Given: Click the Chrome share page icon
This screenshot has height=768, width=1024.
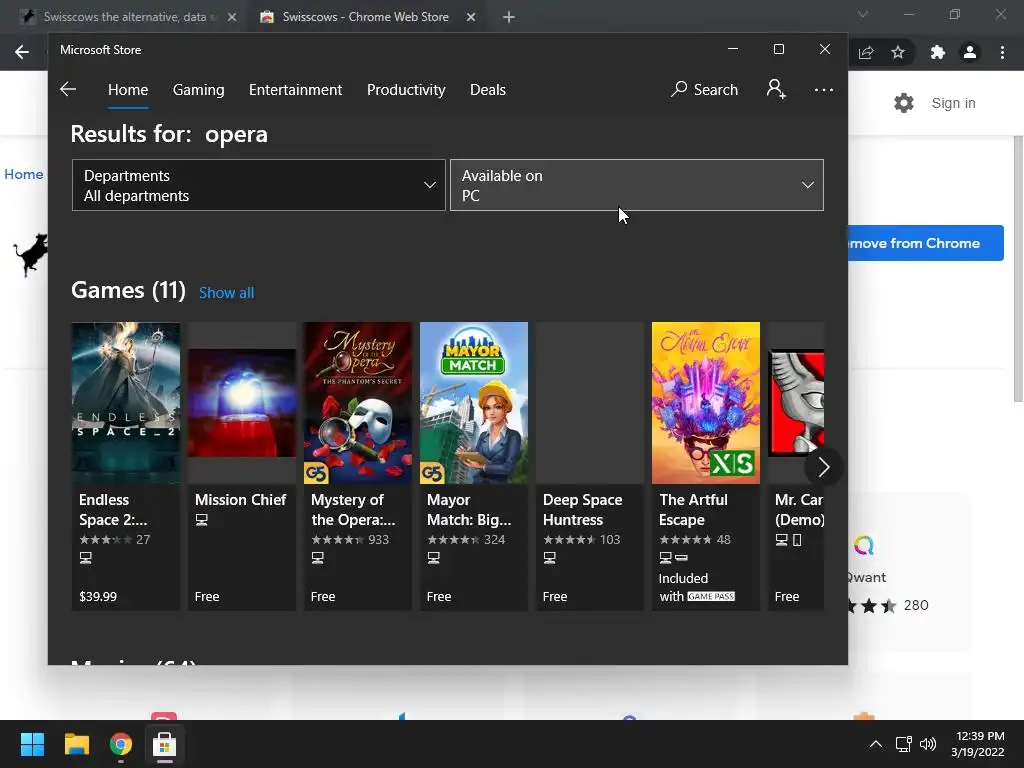Looking at the screenshot, I should click(x=866, y=52).
